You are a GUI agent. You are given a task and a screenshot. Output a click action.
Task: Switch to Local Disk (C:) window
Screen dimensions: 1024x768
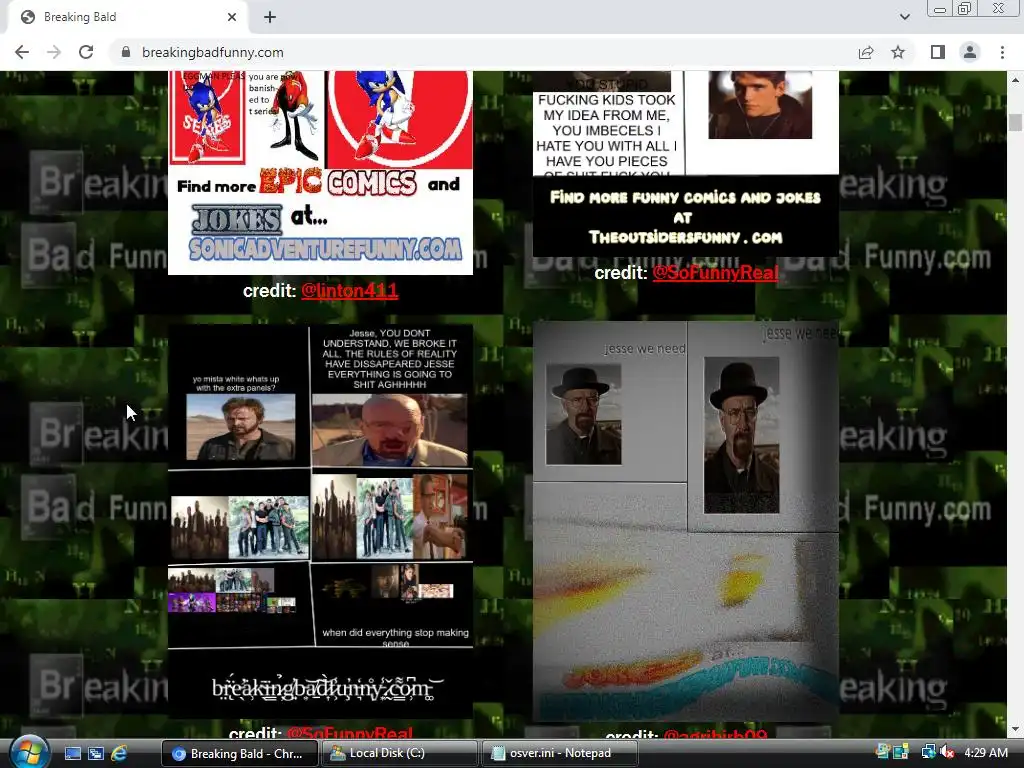(399, 754)
